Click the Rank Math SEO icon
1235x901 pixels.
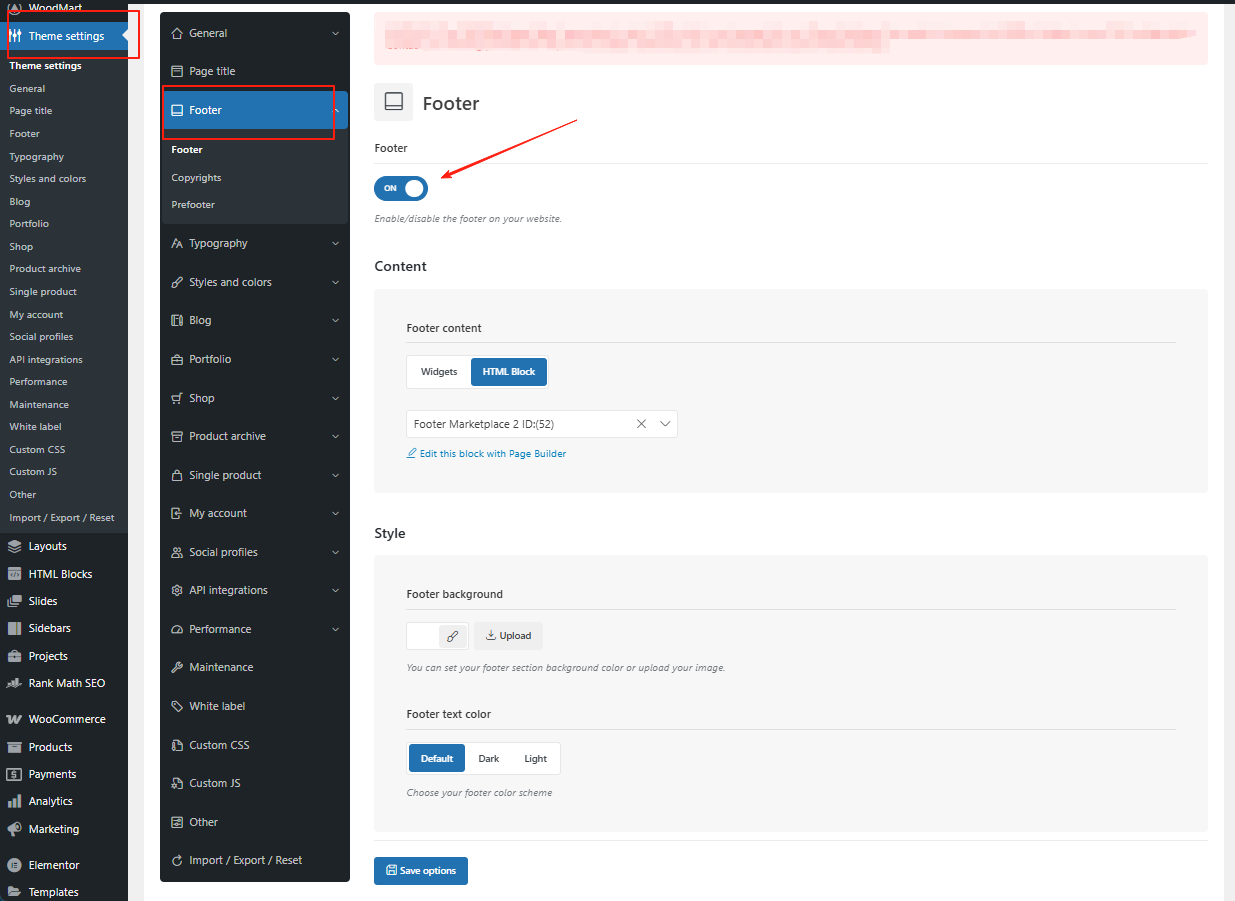[14, 683]
